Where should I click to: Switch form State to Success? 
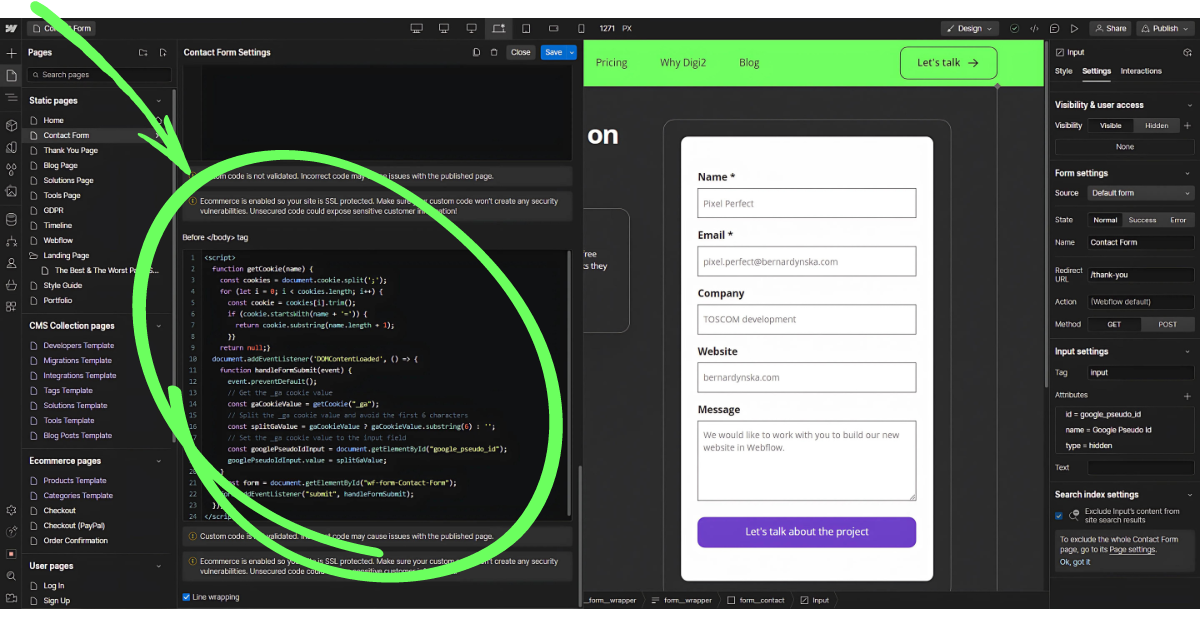(x=1141, y=220)
